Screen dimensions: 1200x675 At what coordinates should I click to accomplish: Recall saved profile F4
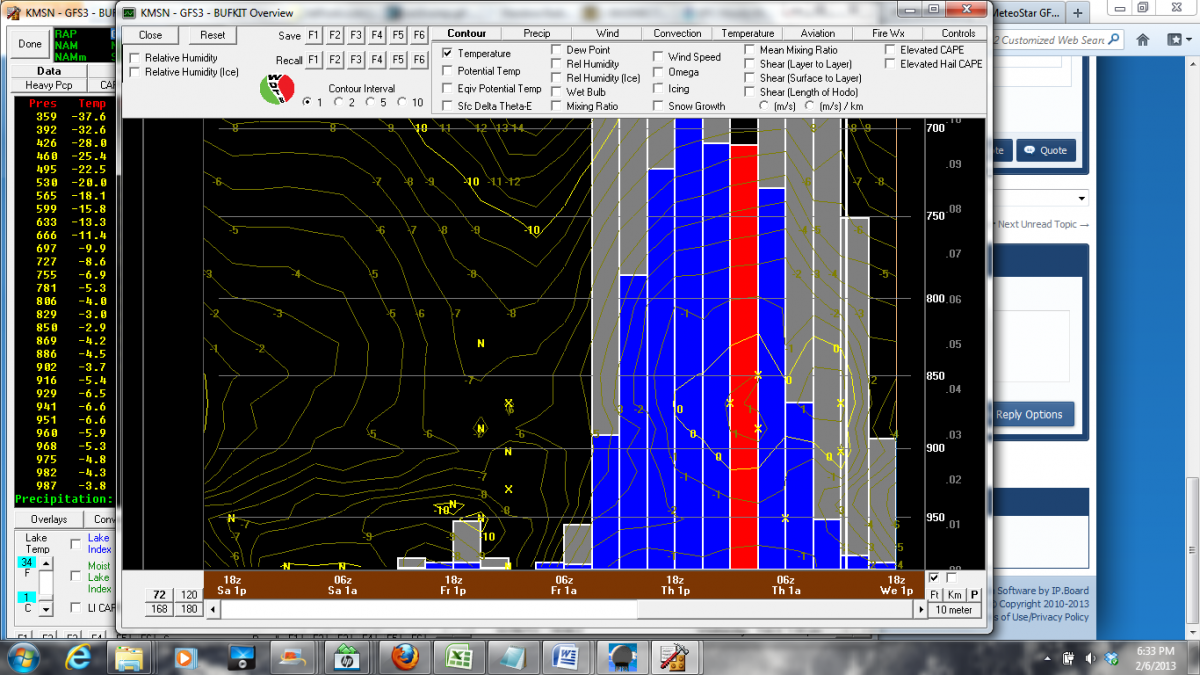point(377,60)
